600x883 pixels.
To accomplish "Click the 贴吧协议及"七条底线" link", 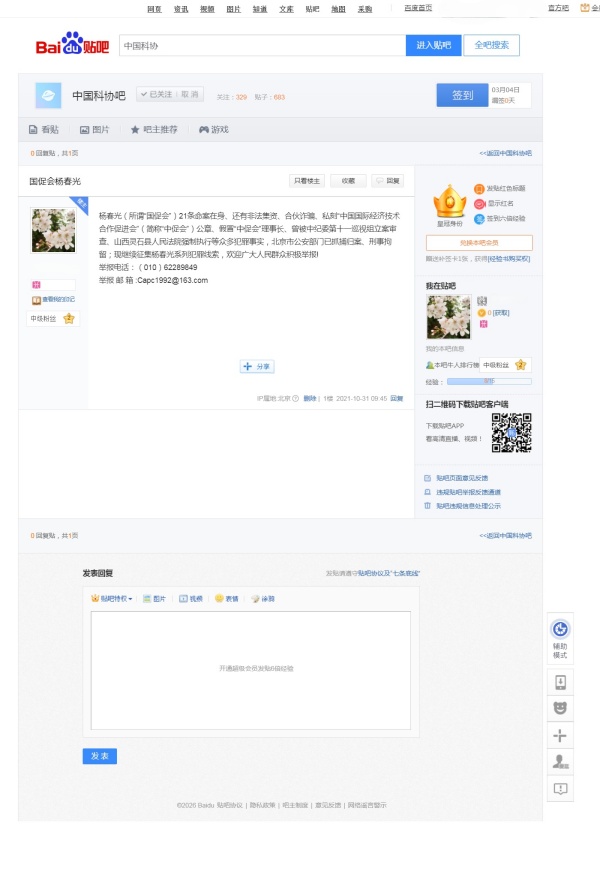I will tap(389, 573).
